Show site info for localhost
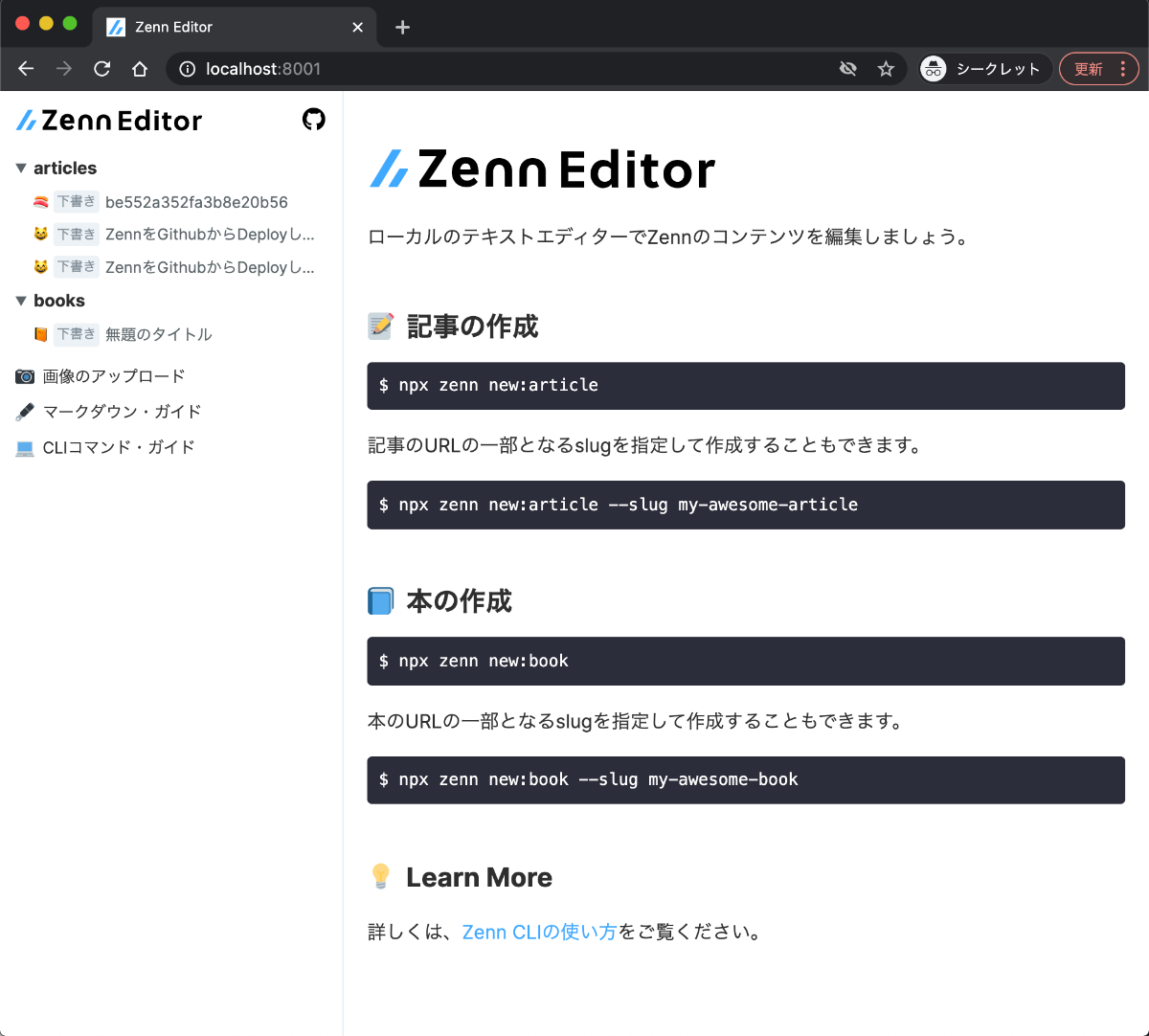This screenshot has height=1036, width=1149. [x=188, y=69]
